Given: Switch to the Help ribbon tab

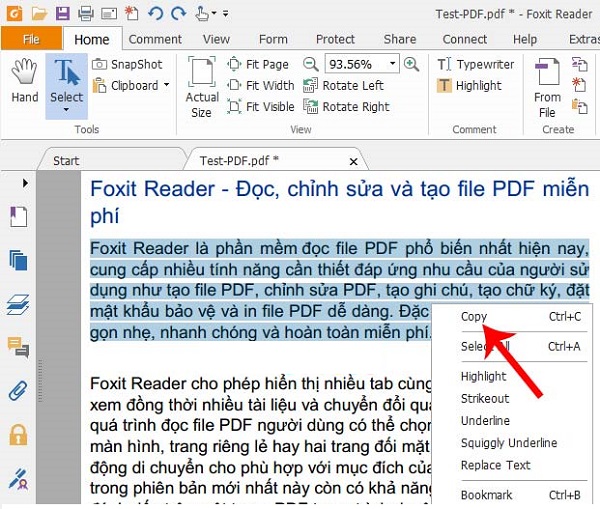Looking at the screenshot, I should 525,39.
